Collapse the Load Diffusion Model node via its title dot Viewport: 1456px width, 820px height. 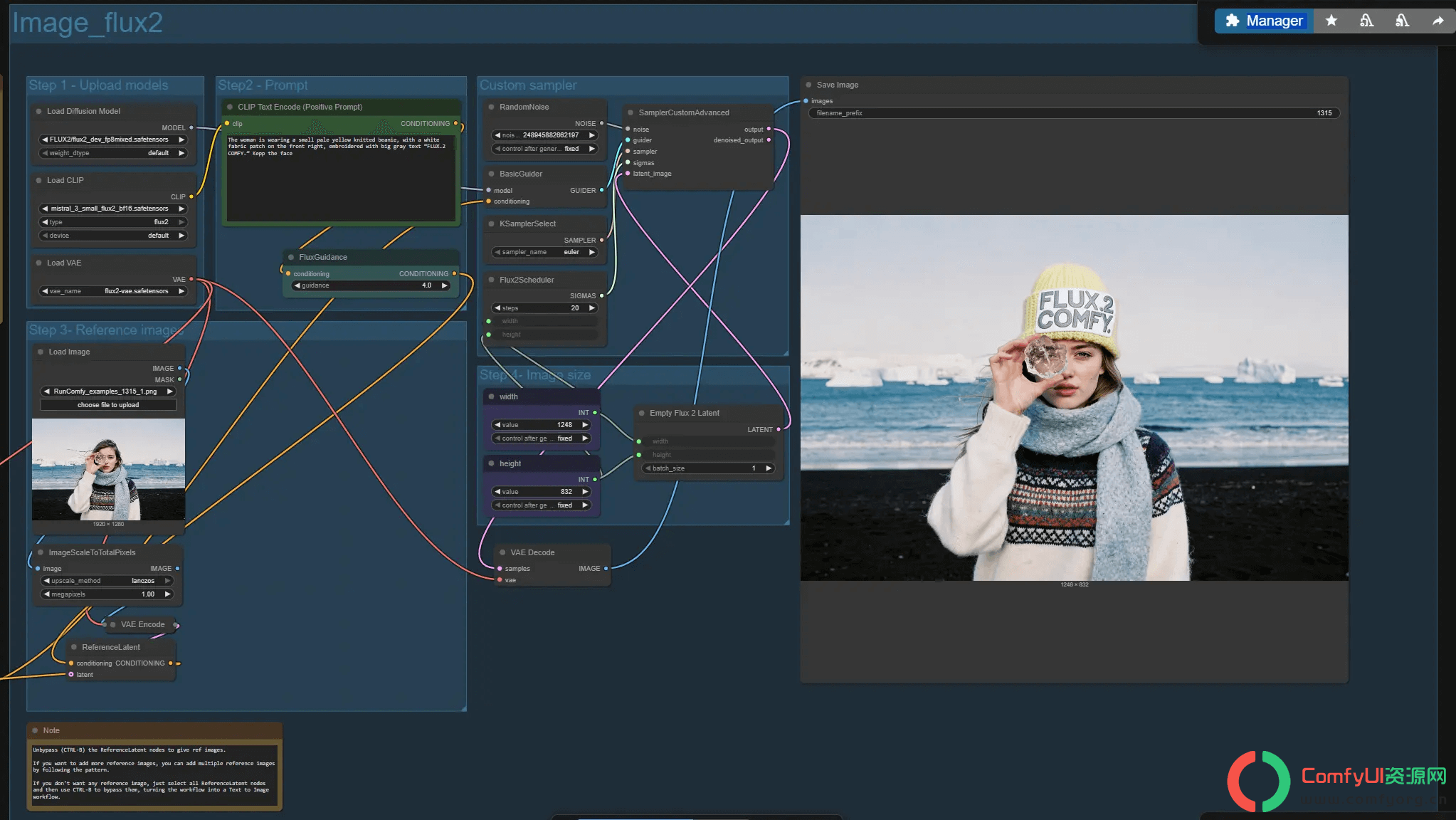tap(38, 111)
